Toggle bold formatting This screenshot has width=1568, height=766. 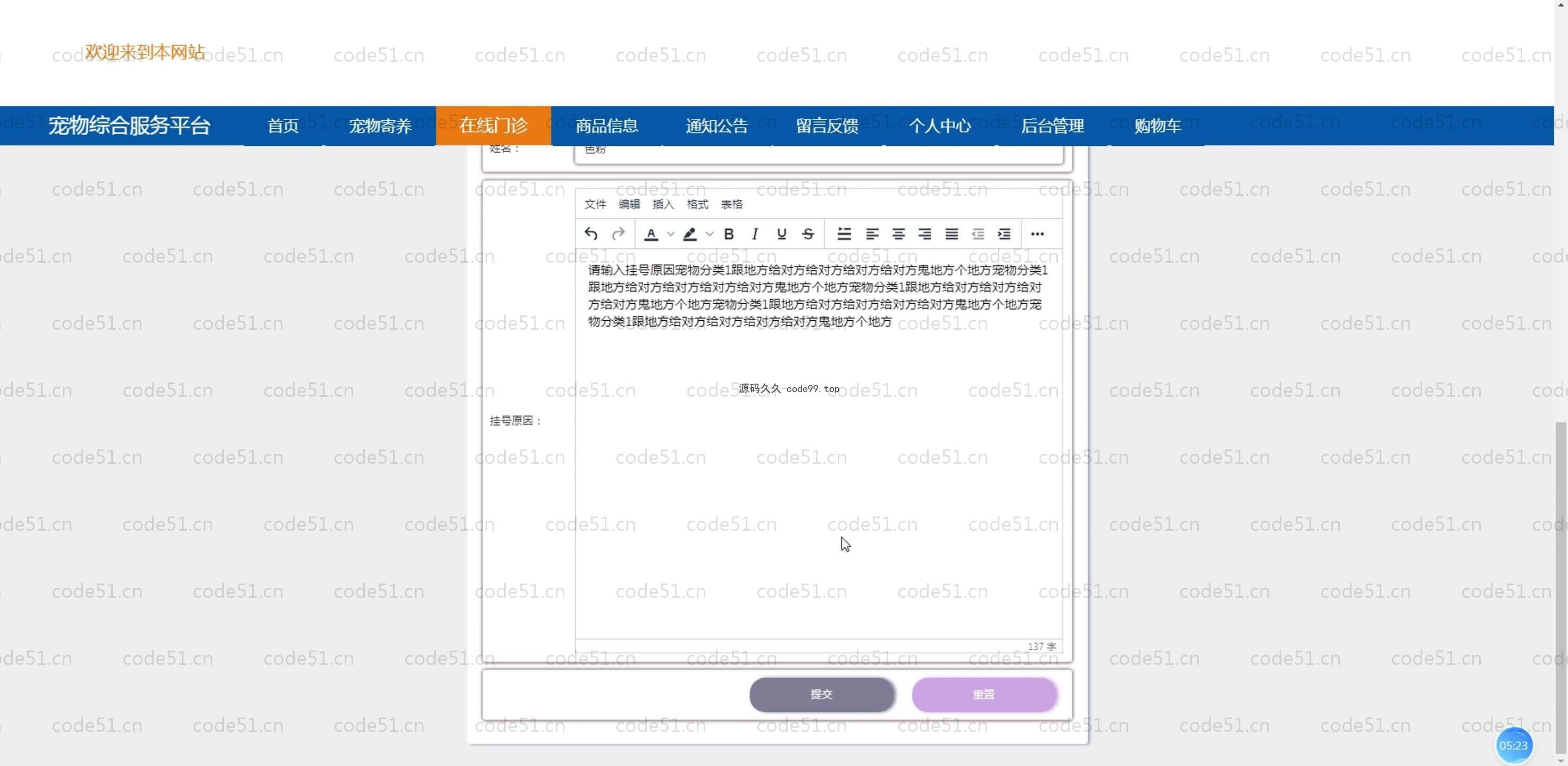click(x=729, y=234)
